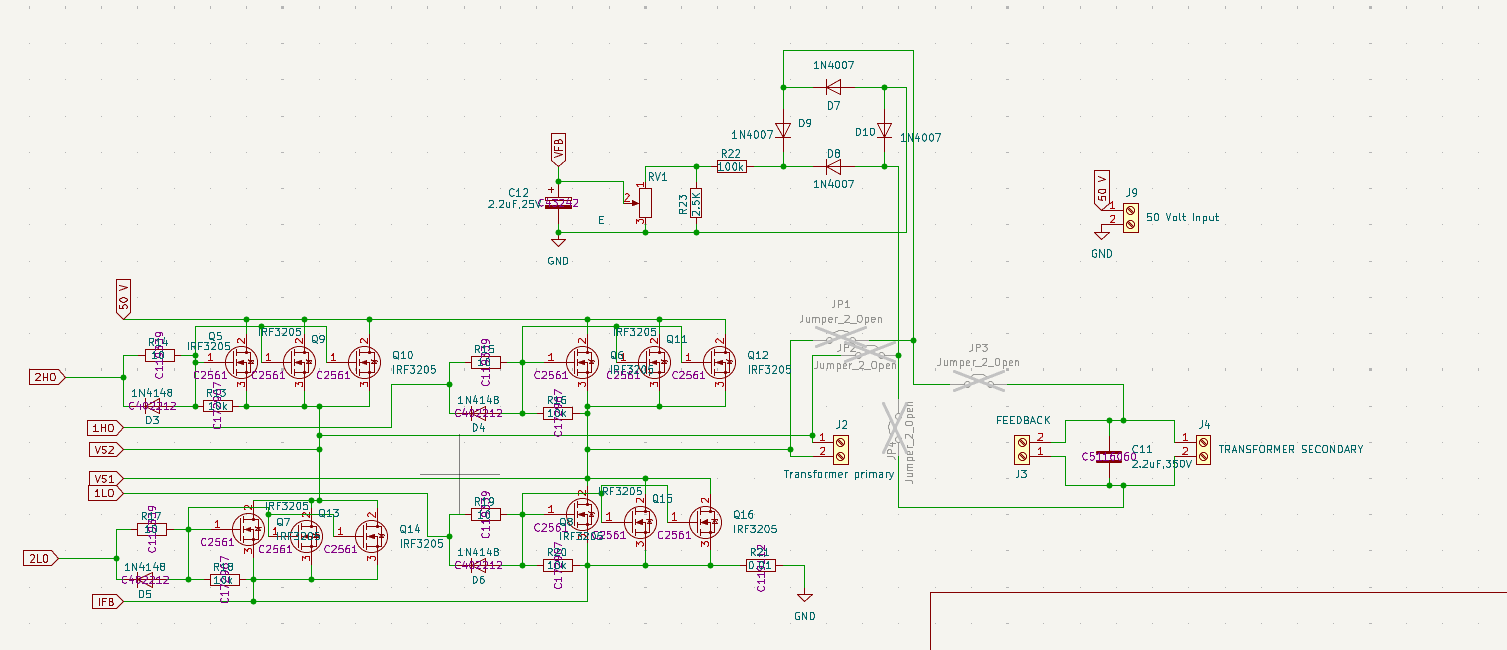1507x650 pixels.
Task: Select MOSFET Q15 symbol
Action: tap(641, 520)
